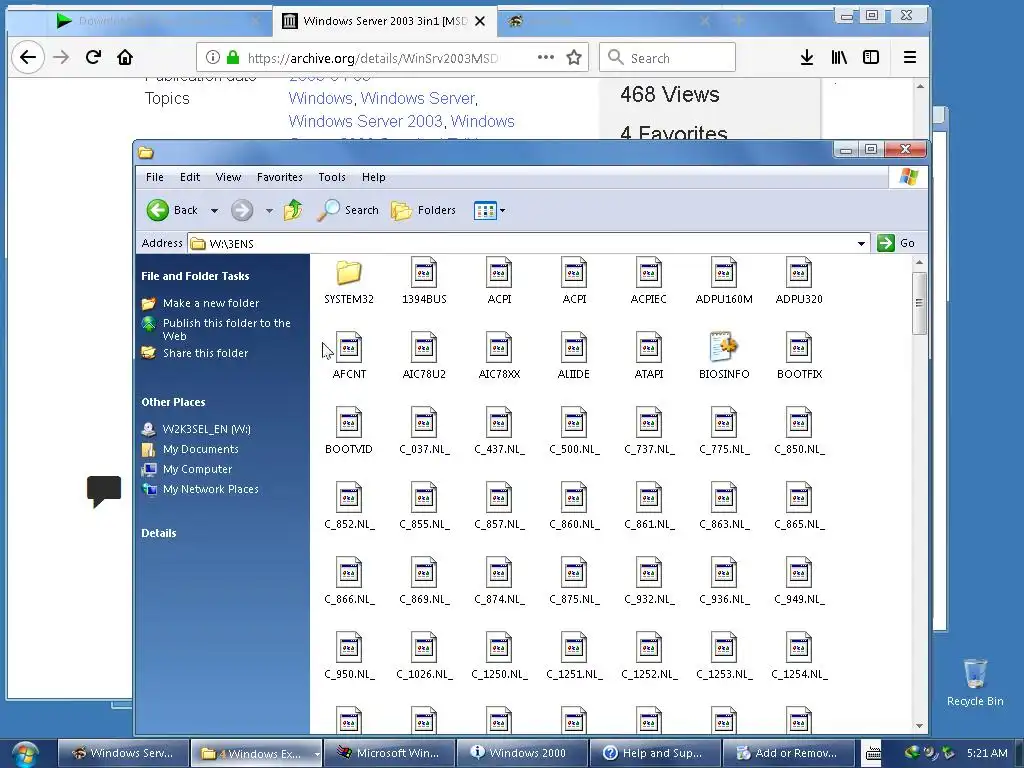Open the SYSTEM32 folder icon

(x=349, y=273)
